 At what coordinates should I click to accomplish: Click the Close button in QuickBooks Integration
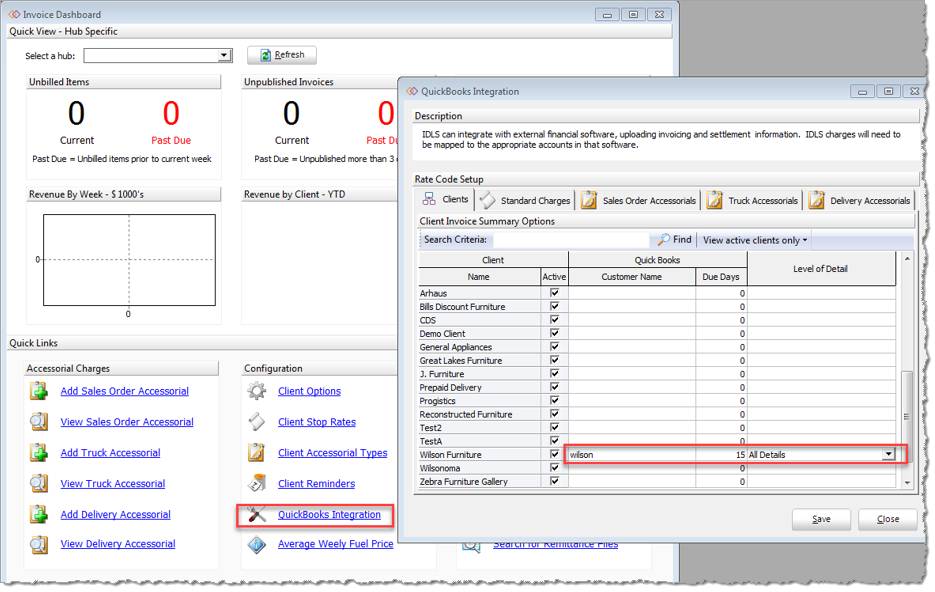(888, 519)
